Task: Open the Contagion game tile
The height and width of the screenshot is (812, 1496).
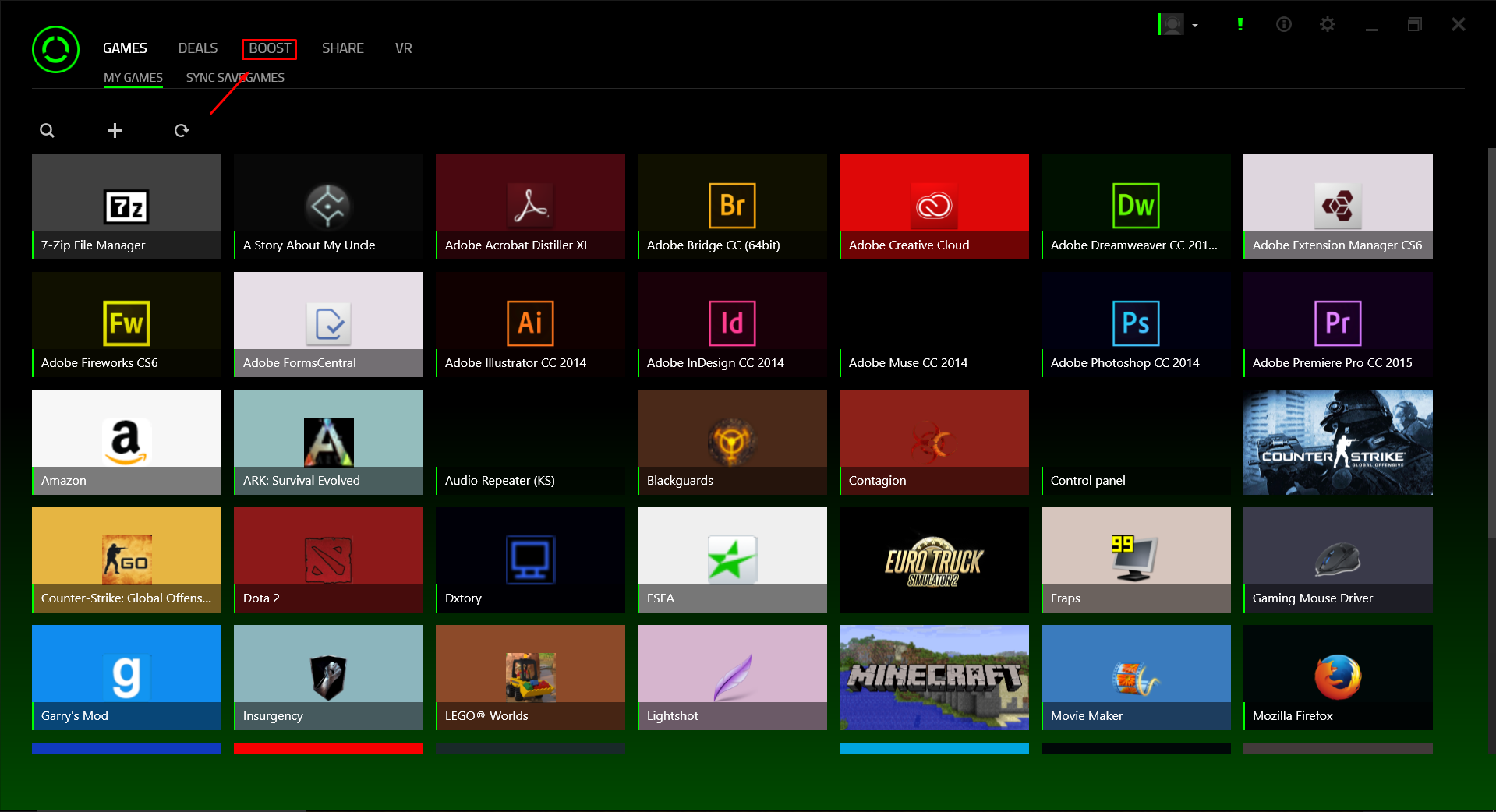Action: click(934, 442)
